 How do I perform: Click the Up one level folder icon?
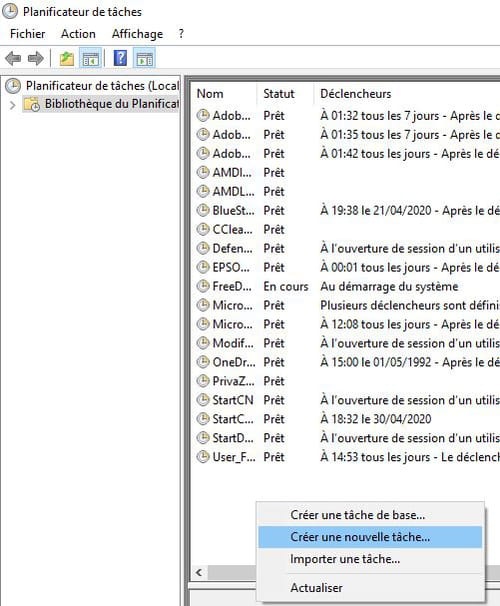(x=66, y=59)
